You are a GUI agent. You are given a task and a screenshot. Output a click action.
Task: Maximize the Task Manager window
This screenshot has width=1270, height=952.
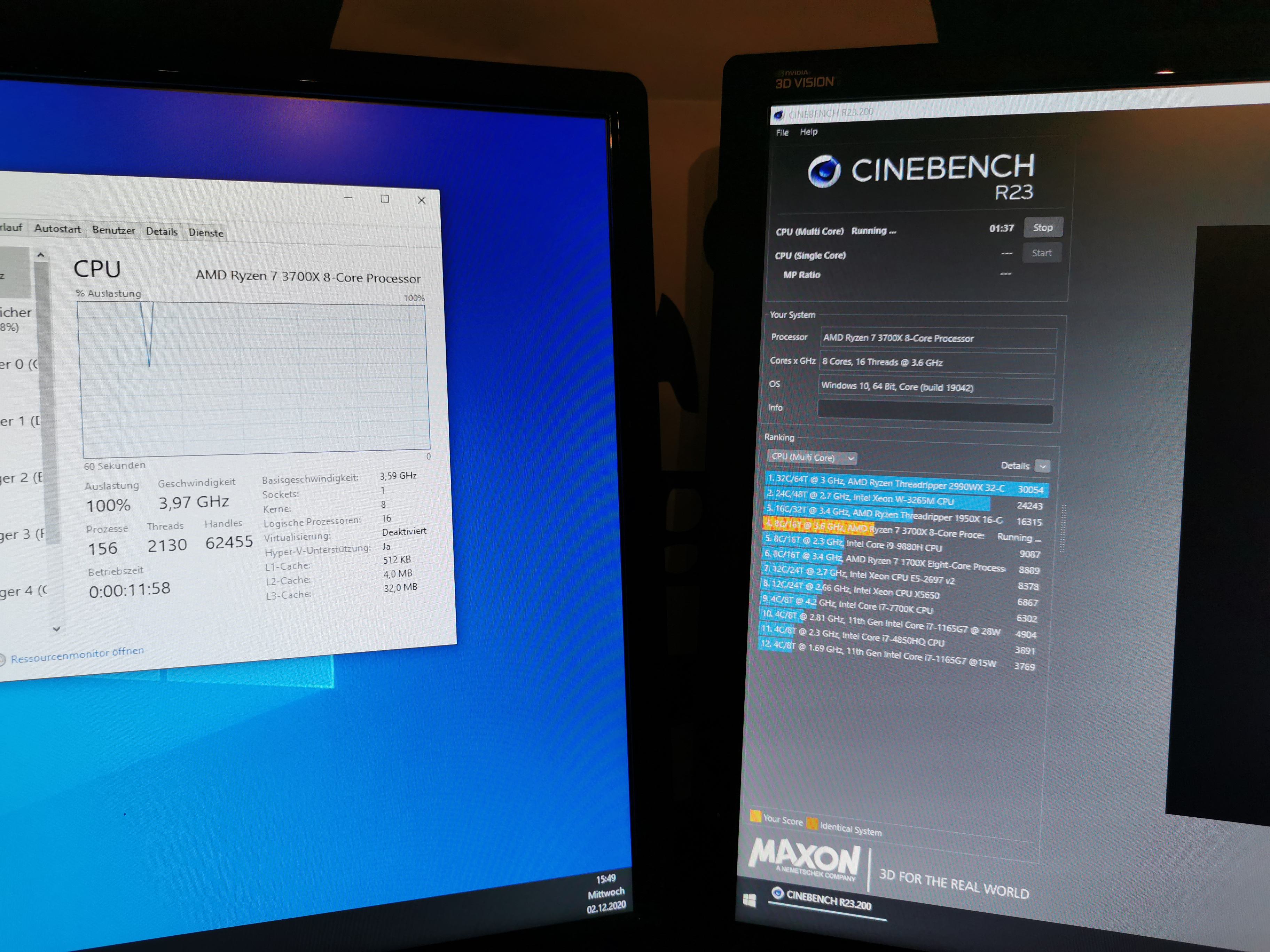[x=385, y=199]
